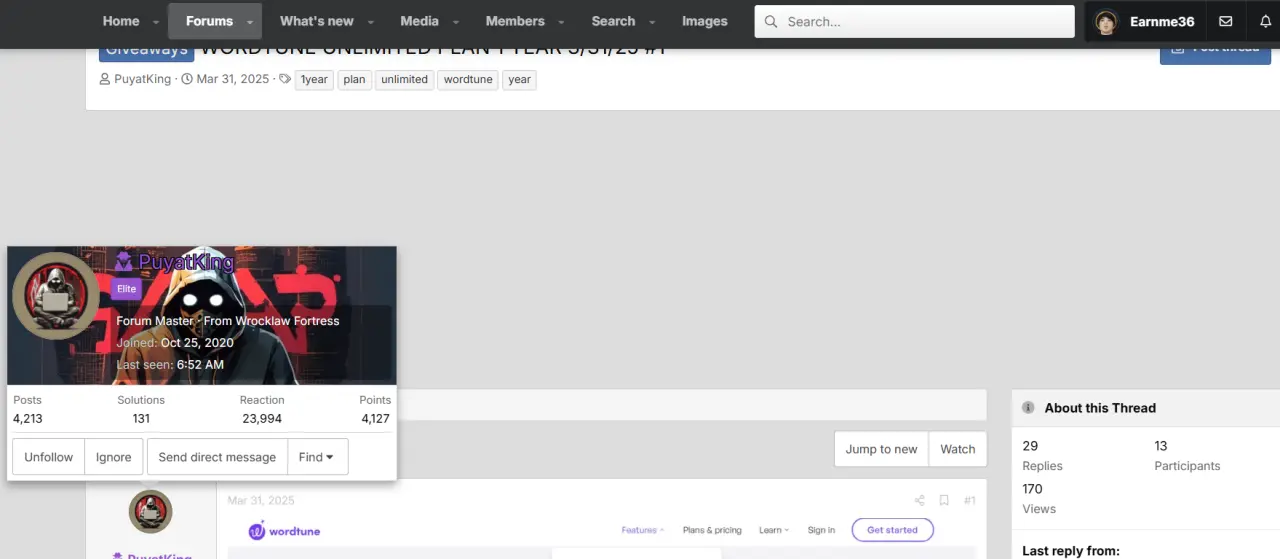Click the About this Thread info icon
Viewport: 1280px width, 559px height.
click(1028, 408)
